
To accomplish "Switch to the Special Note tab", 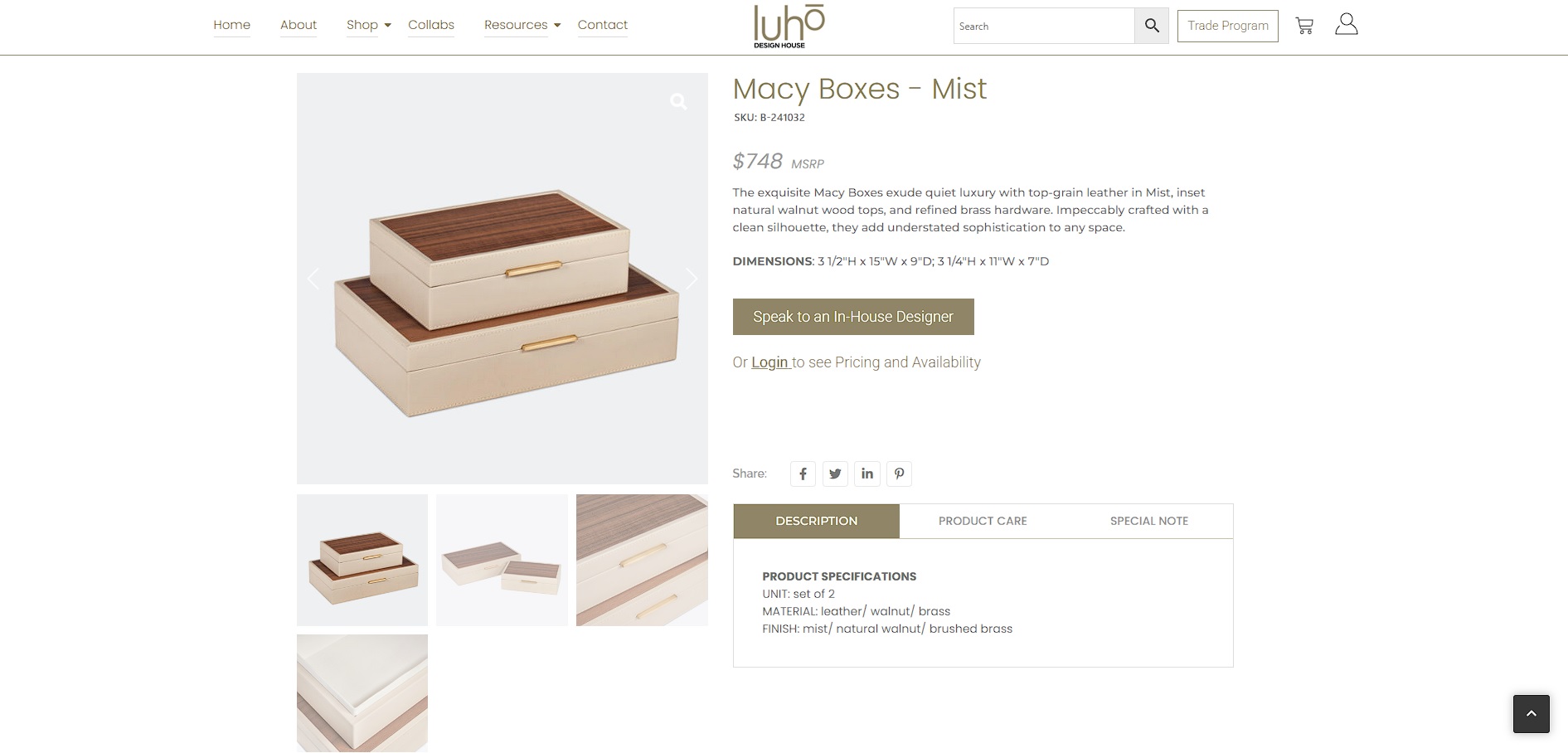I will (x=1149, y=521).
